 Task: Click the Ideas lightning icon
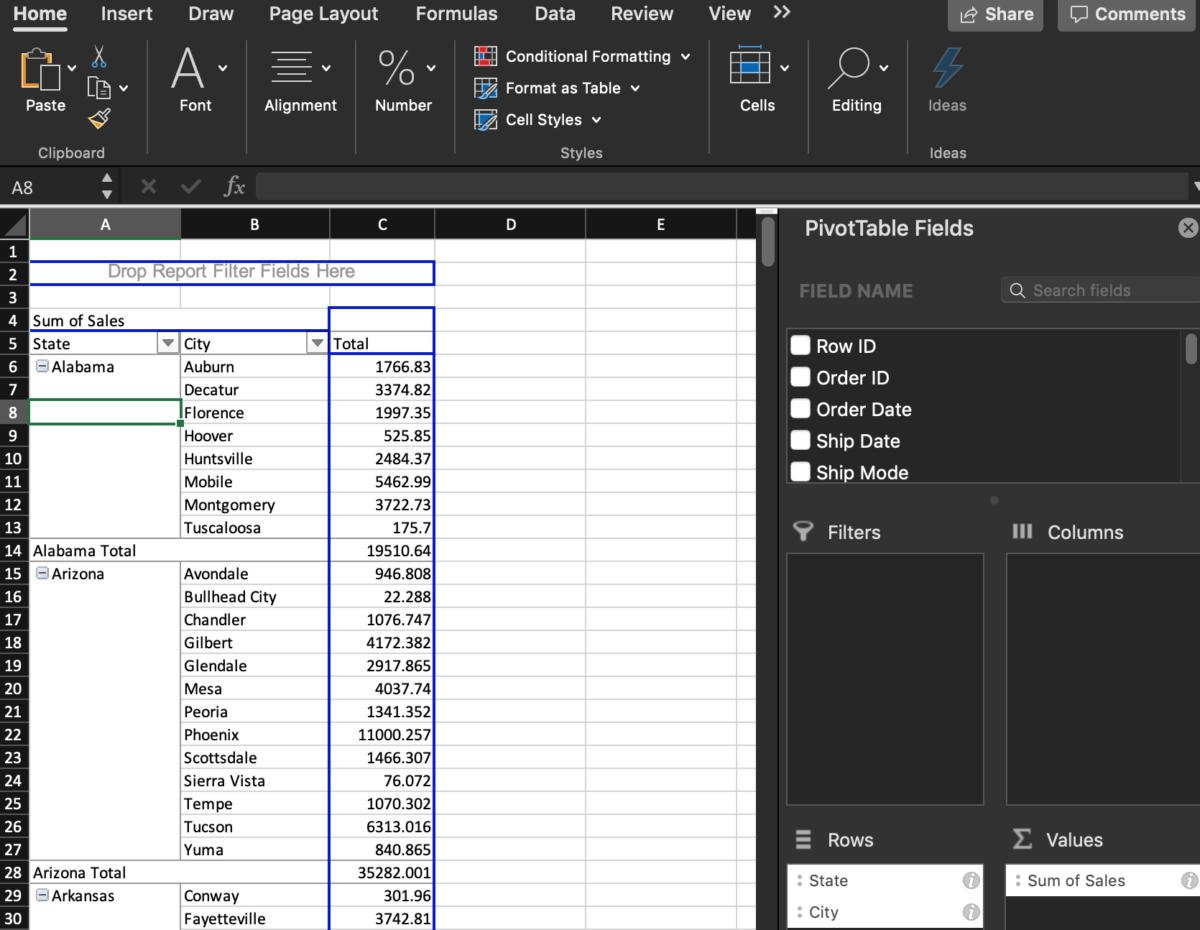pyautogui.click(x=945, y=68)
